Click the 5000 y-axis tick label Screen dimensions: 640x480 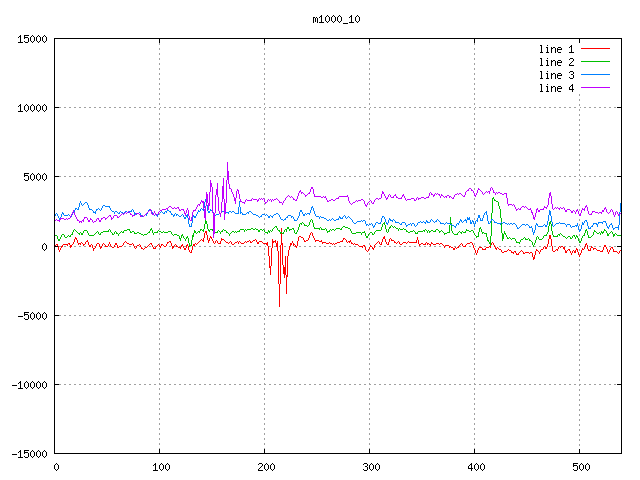[35, 177]
